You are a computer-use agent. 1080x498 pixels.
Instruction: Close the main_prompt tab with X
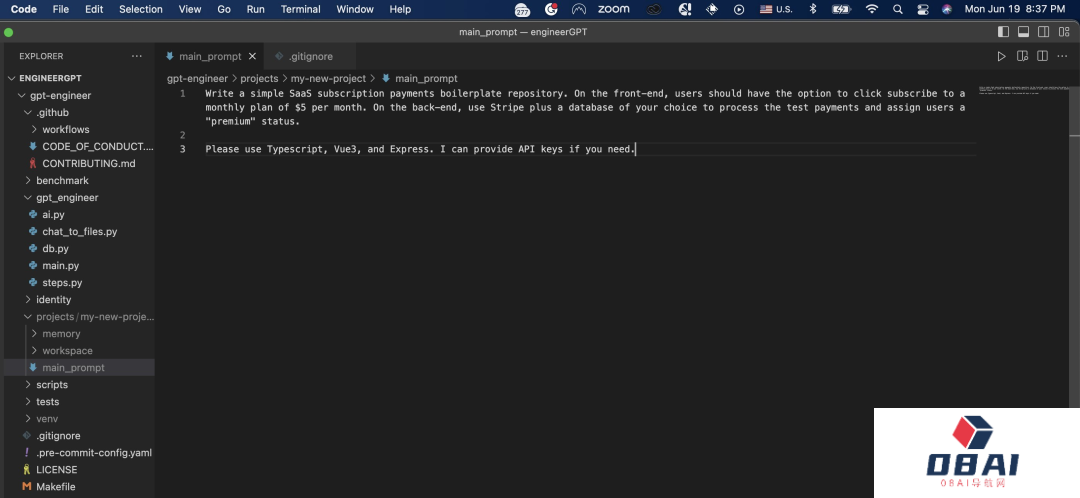coord(250,57)
